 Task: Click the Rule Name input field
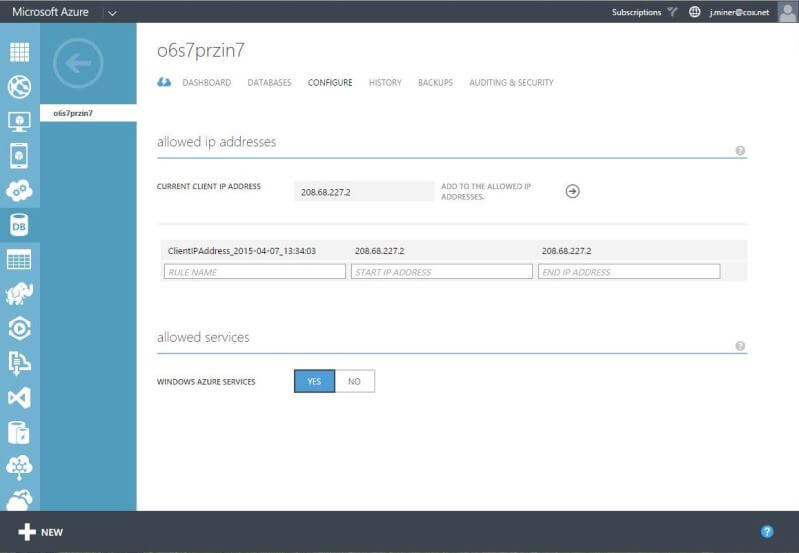pyautogui.click(x=254, y=272)
